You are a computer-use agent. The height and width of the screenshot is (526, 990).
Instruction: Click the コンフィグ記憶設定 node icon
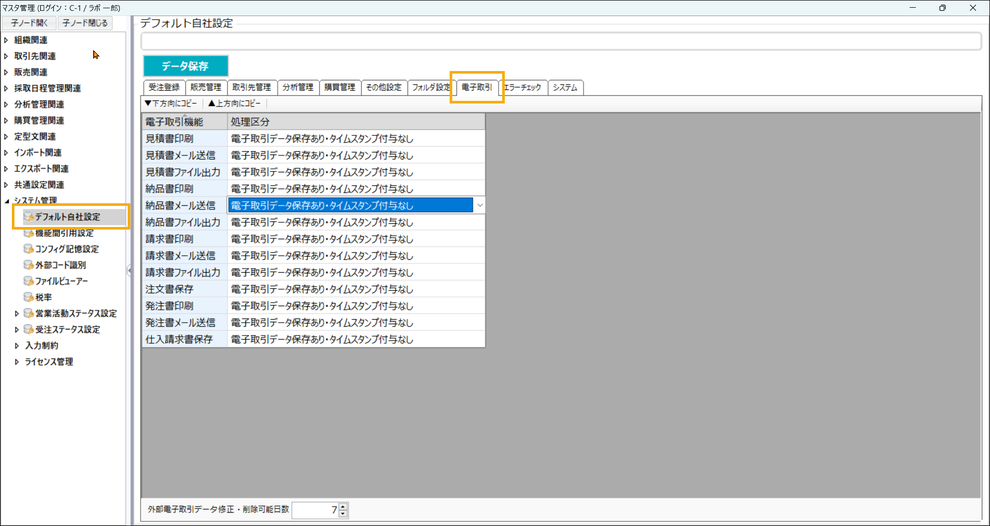[28, 249]
